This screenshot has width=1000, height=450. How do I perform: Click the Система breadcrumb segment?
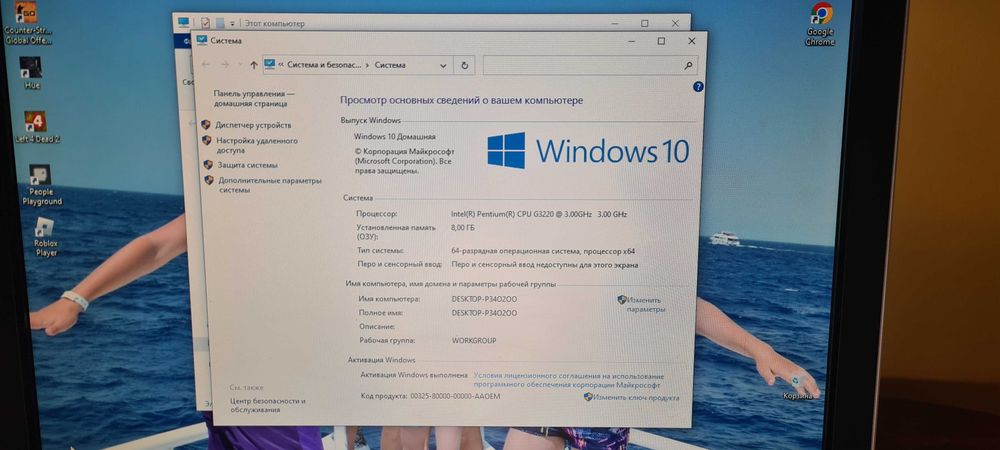point(390,65)
